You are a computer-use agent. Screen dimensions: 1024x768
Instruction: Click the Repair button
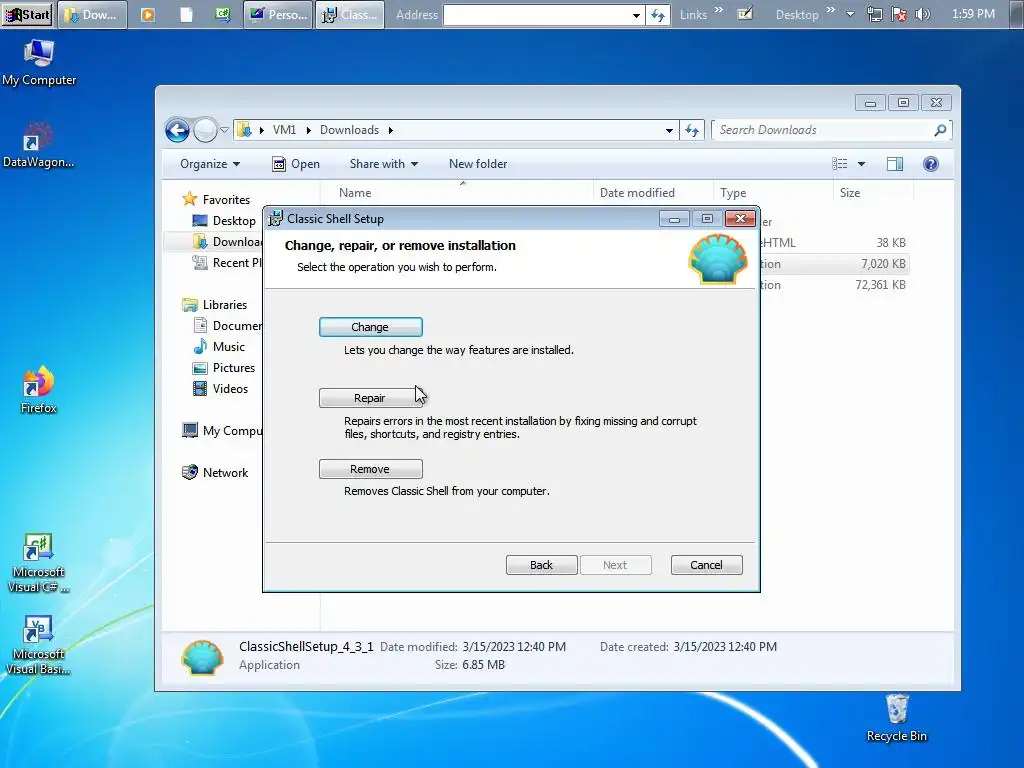pyautogui.click(x=370, y=398)
